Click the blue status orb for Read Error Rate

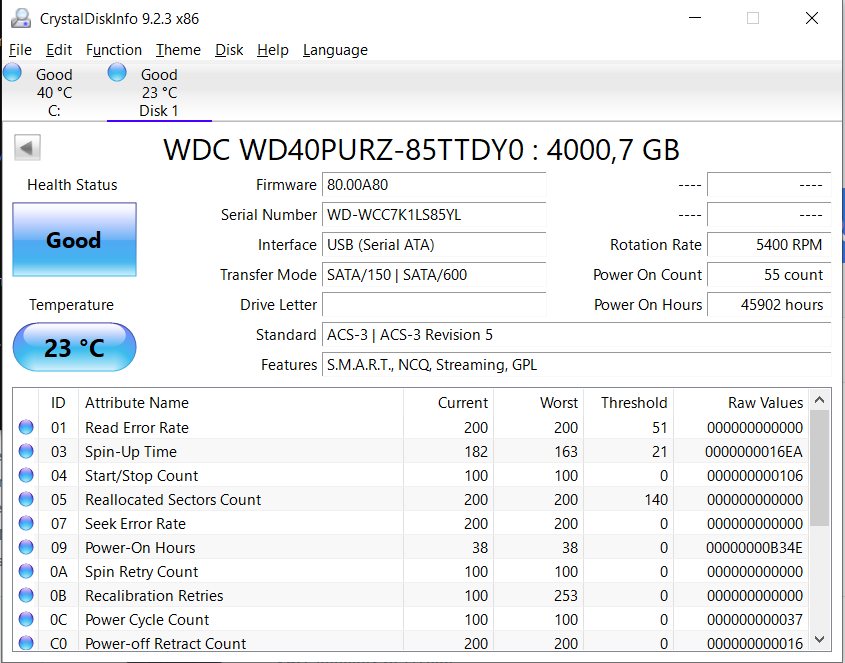(26, 428)
